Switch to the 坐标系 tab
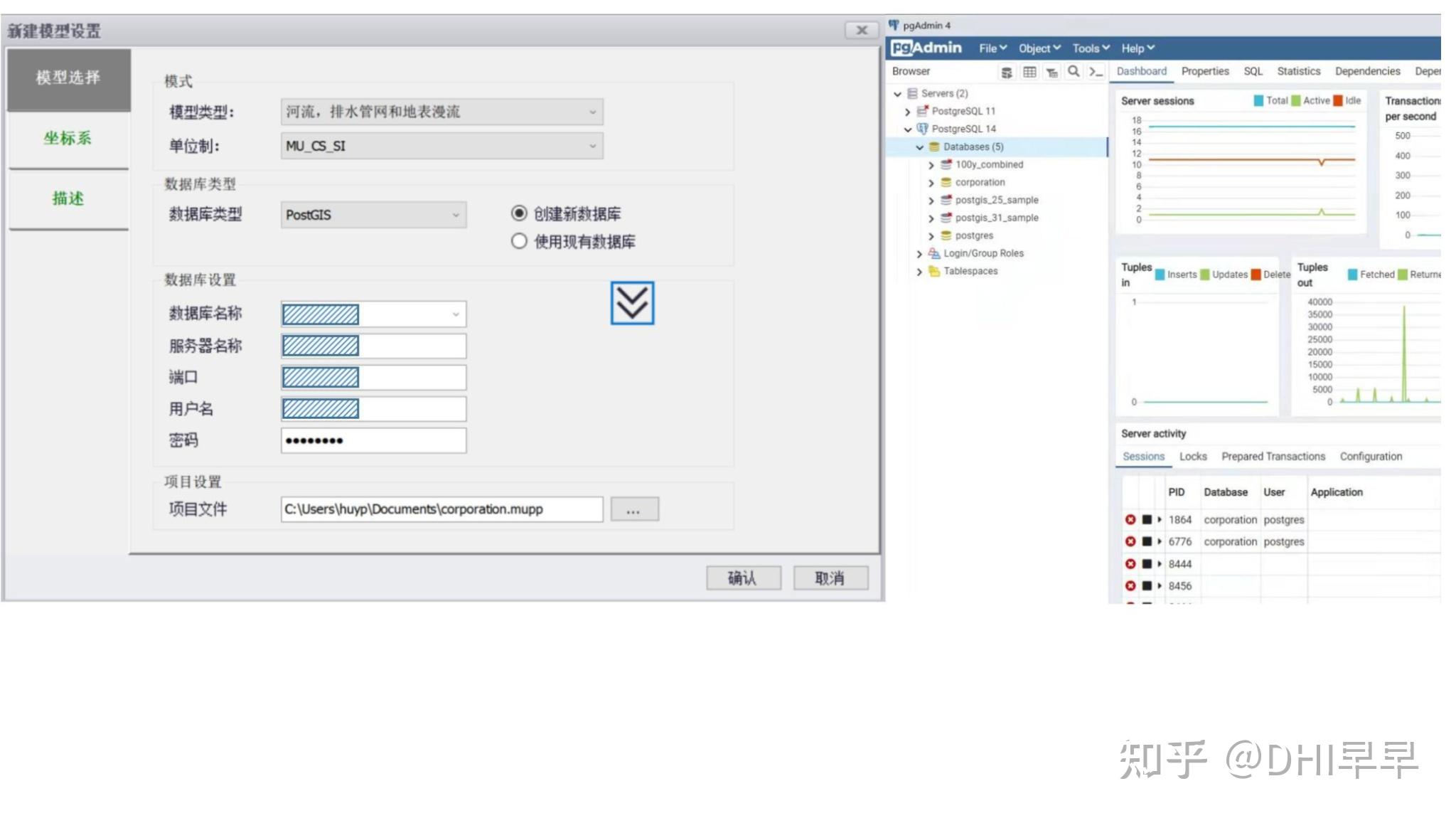 pyautogui.click(x=68, y=138)
